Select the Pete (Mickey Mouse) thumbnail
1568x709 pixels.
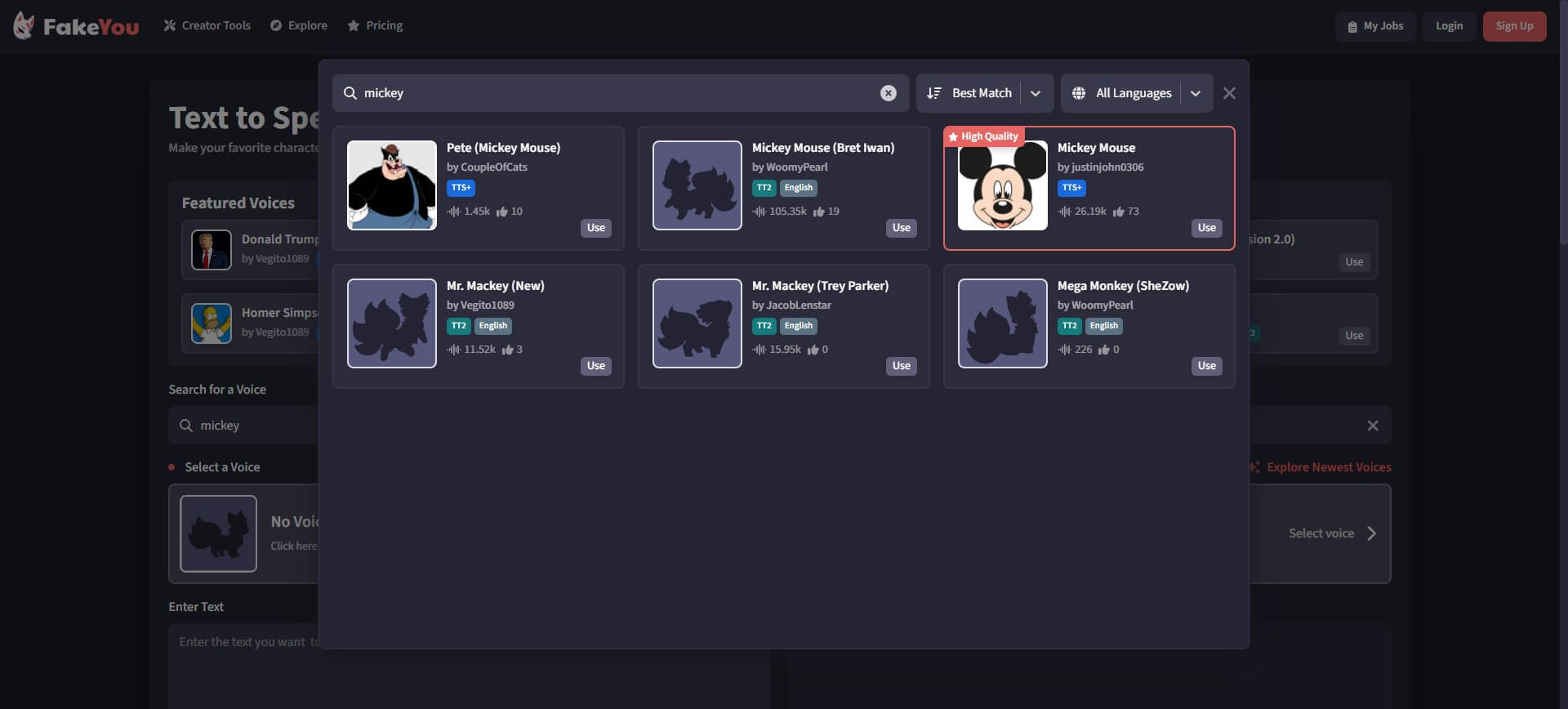(392, 185)
